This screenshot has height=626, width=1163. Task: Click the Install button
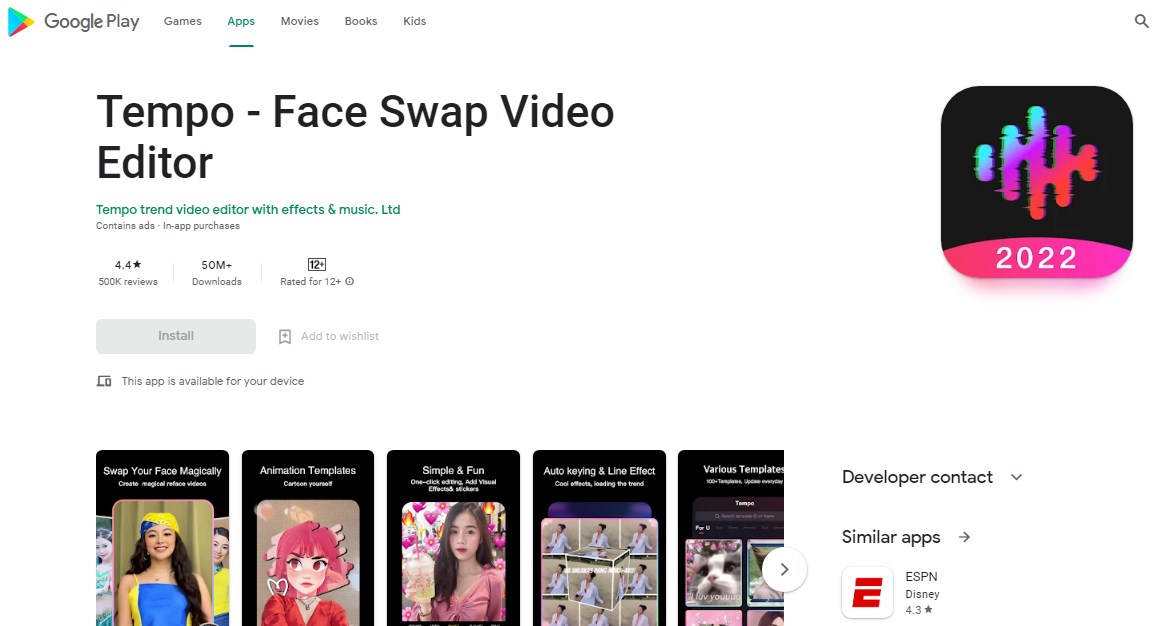pyautogui.click(x=176, y=336)
